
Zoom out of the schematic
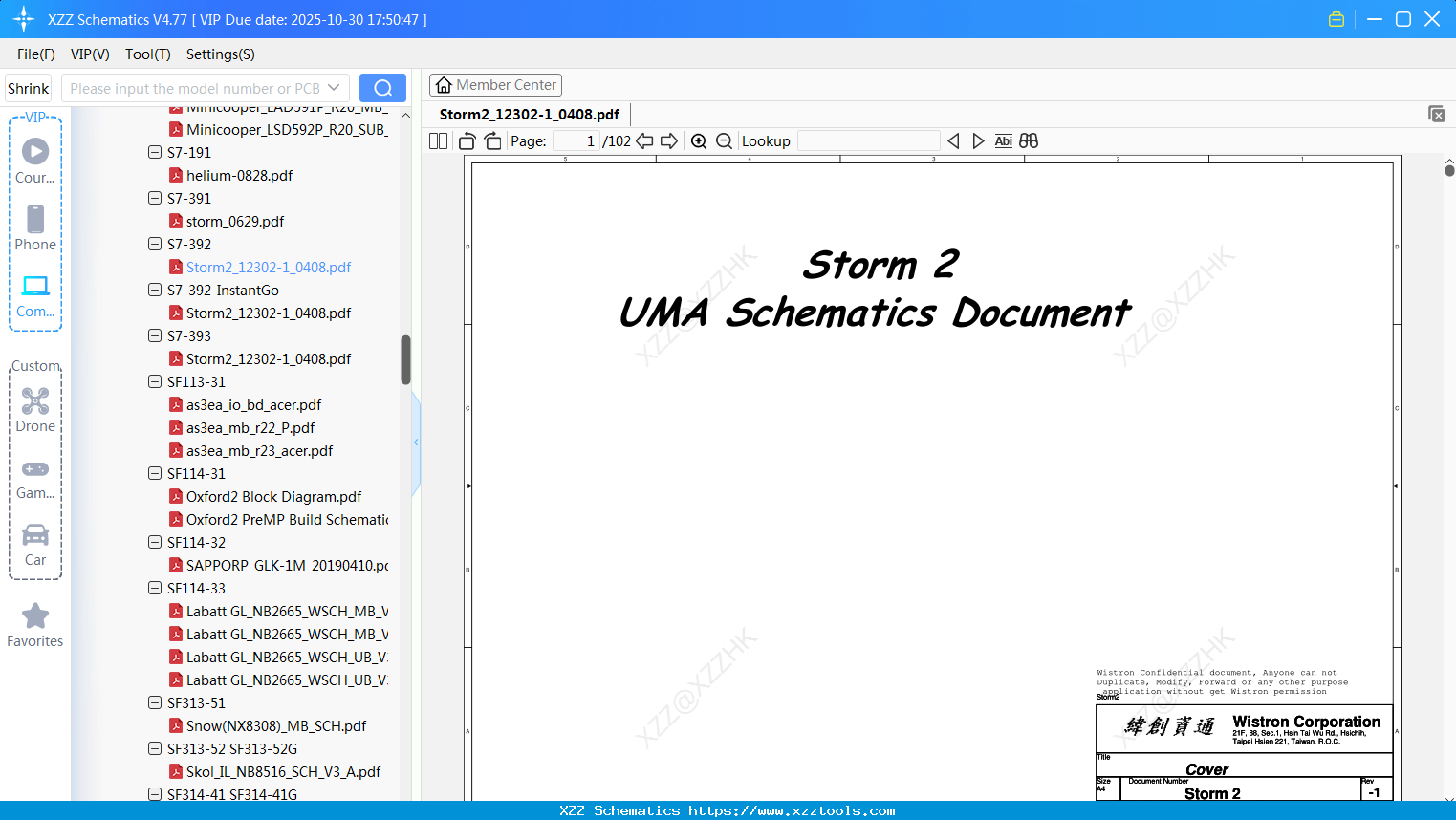[x=724, y=140]
